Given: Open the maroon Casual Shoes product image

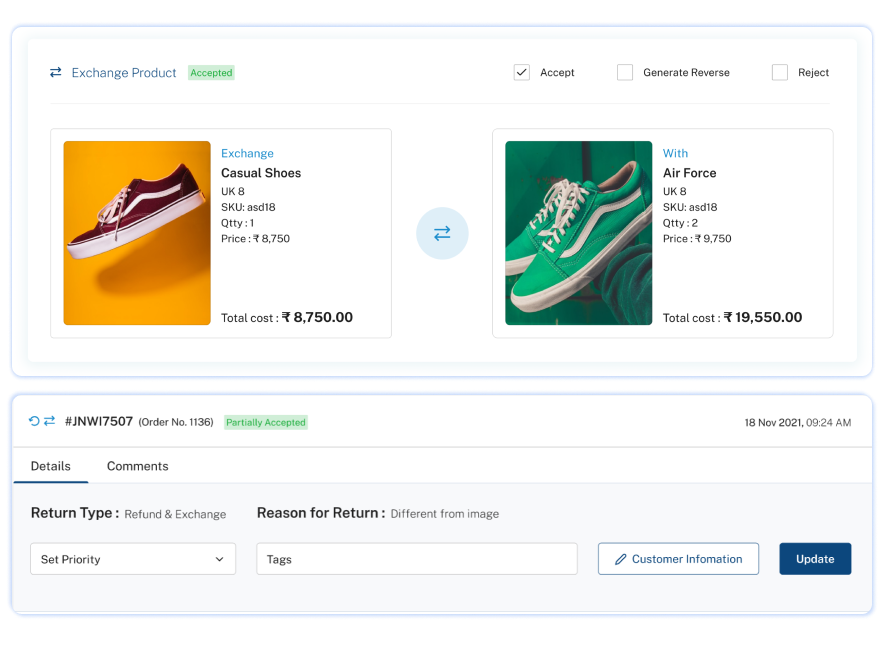Looking at the screenshot, I should point(137,233).
